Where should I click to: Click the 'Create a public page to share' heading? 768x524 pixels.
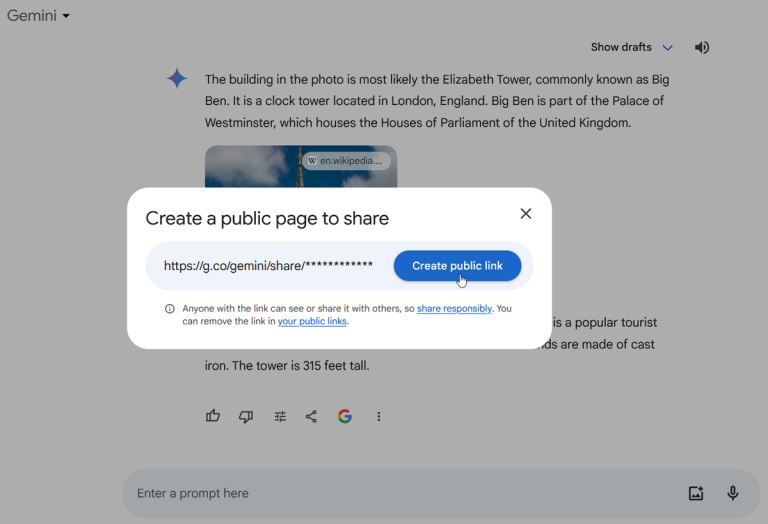[267, 218]
